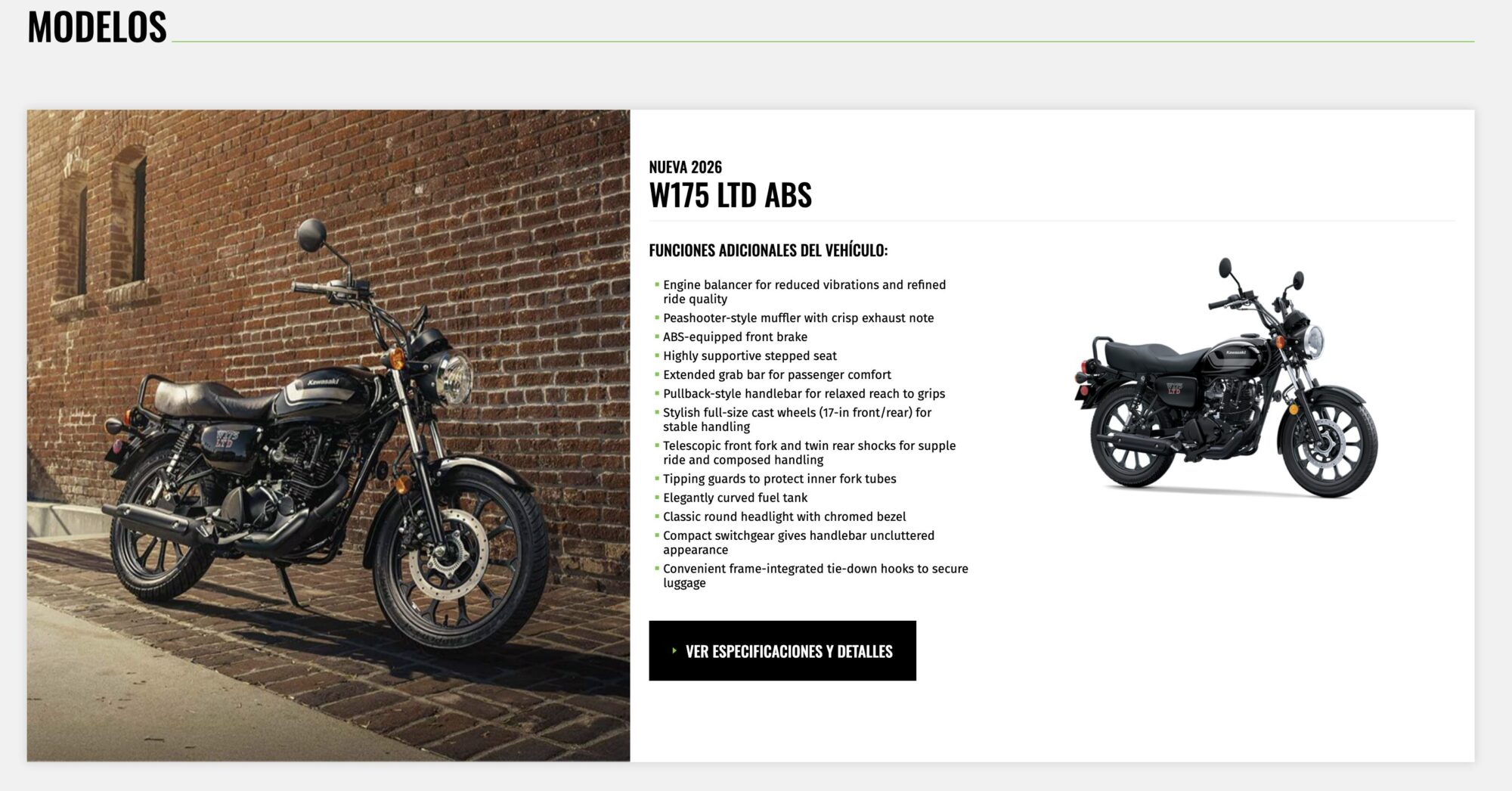Select the Extended grab bar feature
This screenshot has height=791, width=1512.
[777, 375]
